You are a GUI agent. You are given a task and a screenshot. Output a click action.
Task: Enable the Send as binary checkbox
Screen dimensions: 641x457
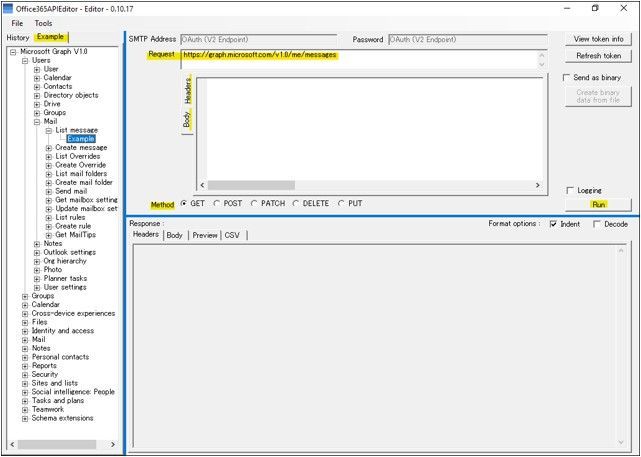(x=567, y=78)
